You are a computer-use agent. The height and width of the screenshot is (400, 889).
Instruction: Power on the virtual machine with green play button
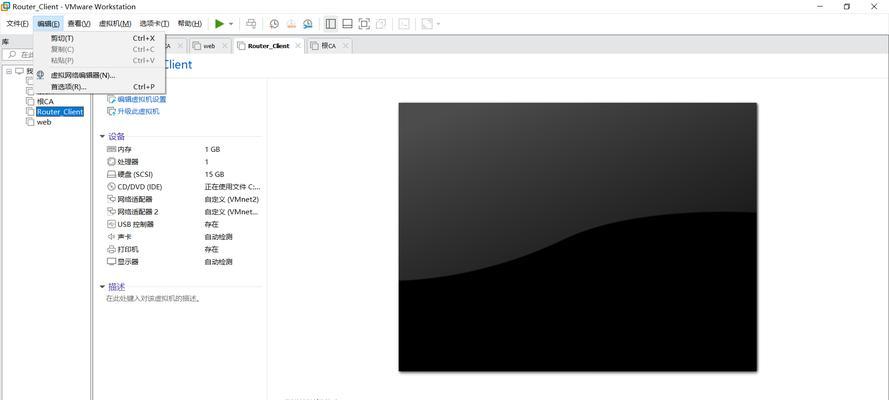tap(219, 24)
